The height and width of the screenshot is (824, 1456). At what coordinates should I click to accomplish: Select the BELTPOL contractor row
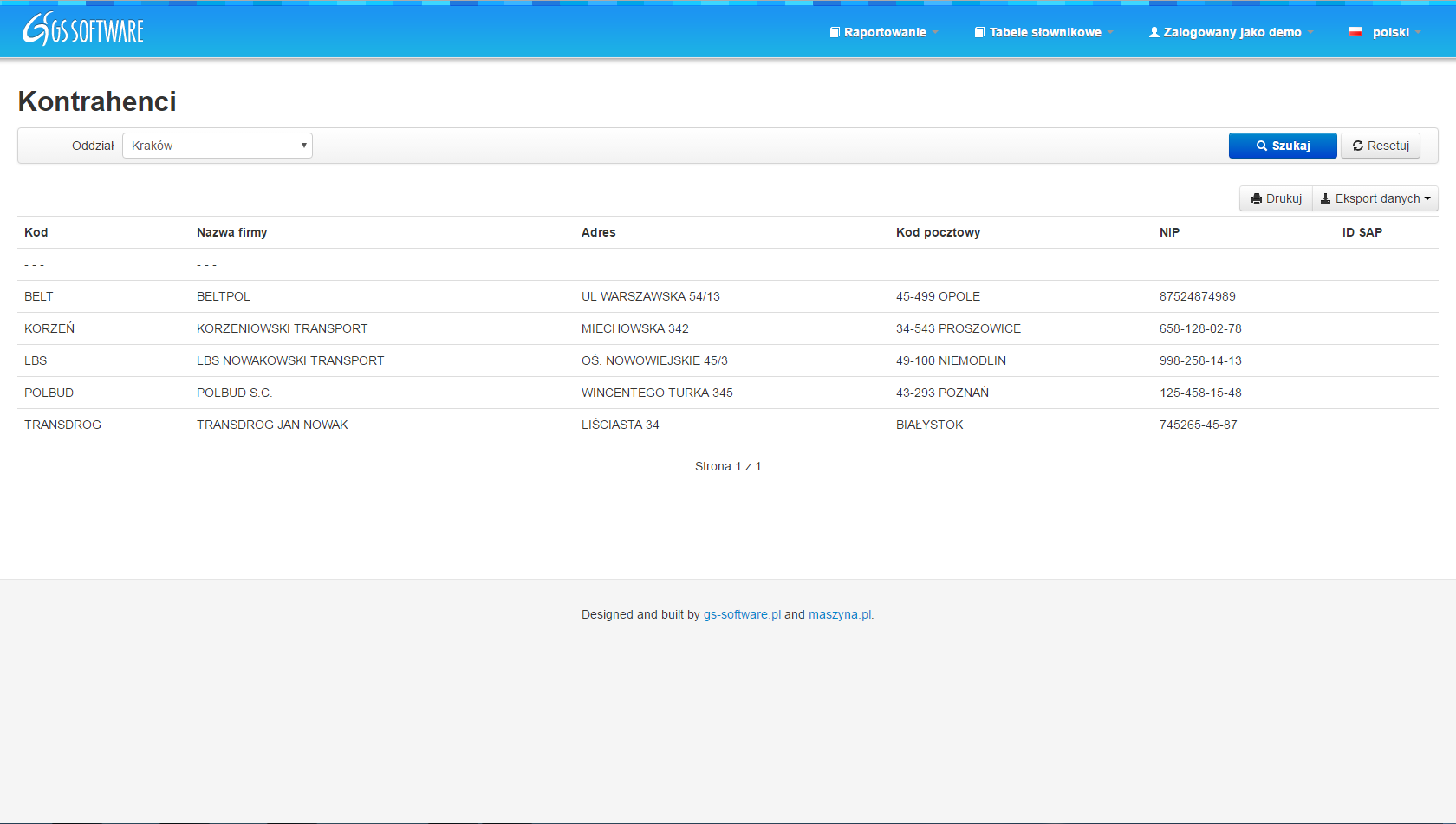coord(224,296)
